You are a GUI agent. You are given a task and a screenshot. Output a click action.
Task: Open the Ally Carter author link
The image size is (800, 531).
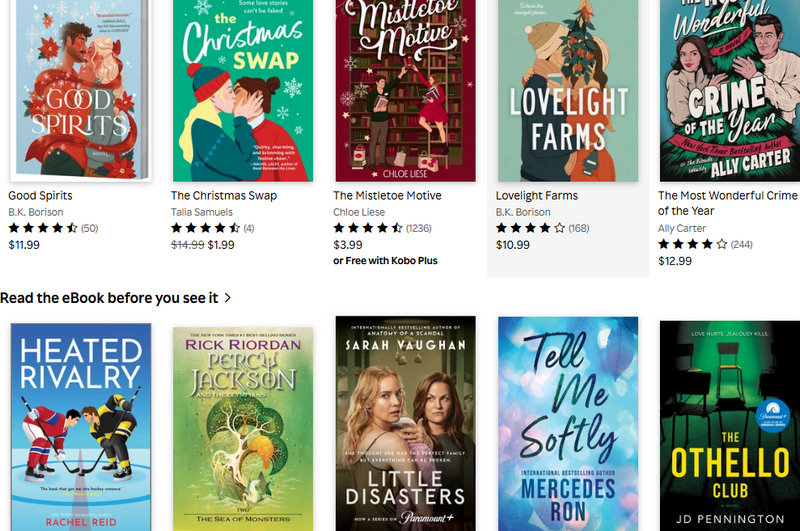click(682, 228)
